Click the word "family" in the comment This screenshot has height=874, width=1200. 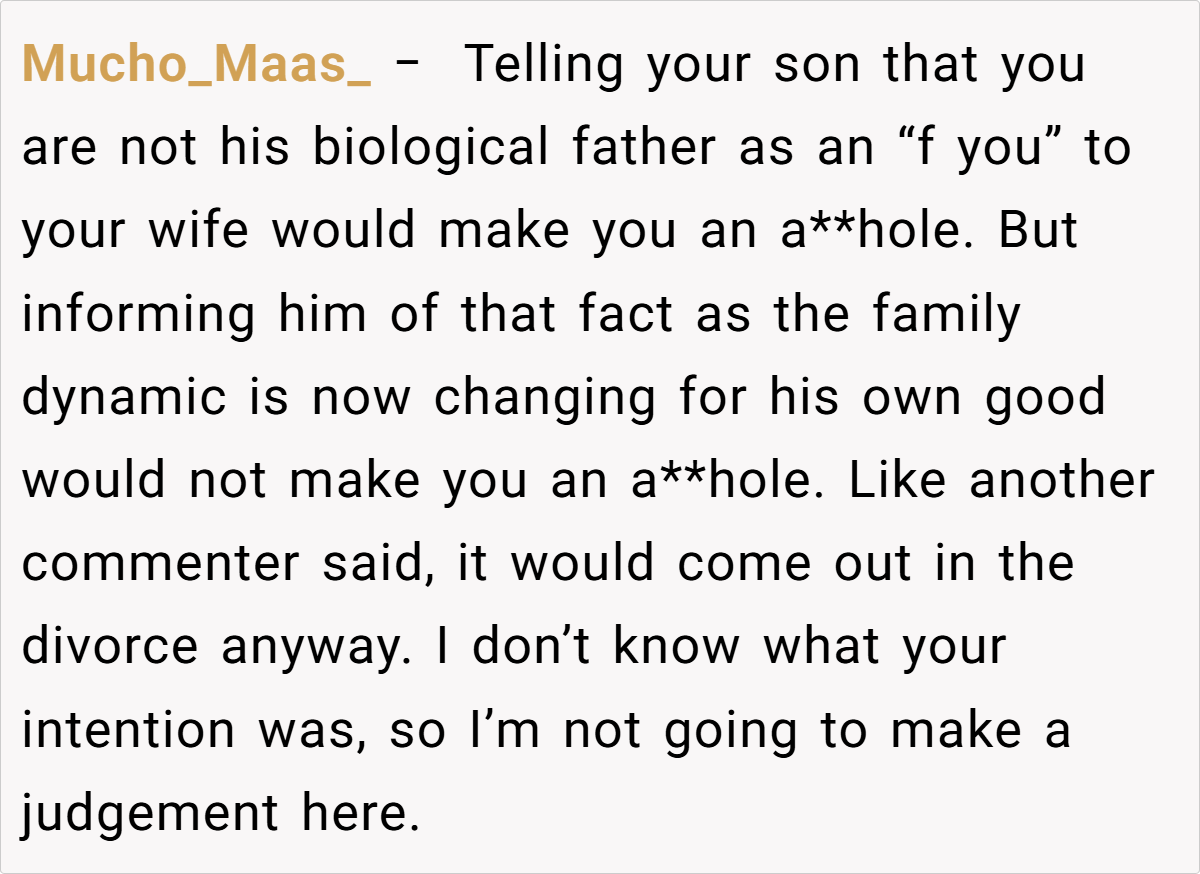click(x=946, y=314)
